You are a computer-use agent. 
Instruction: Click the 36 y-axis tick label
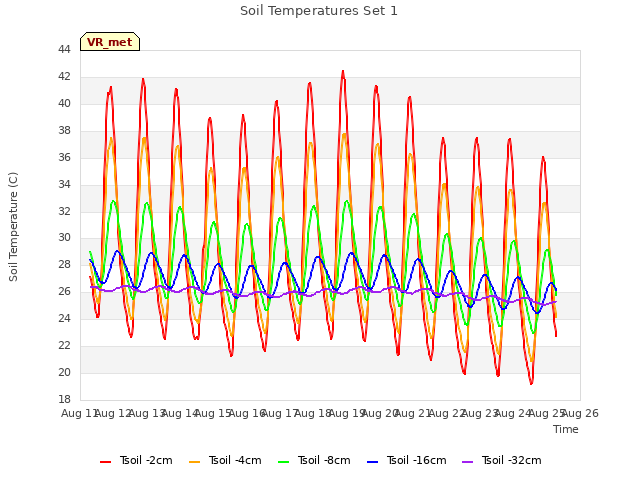[64, 157]
